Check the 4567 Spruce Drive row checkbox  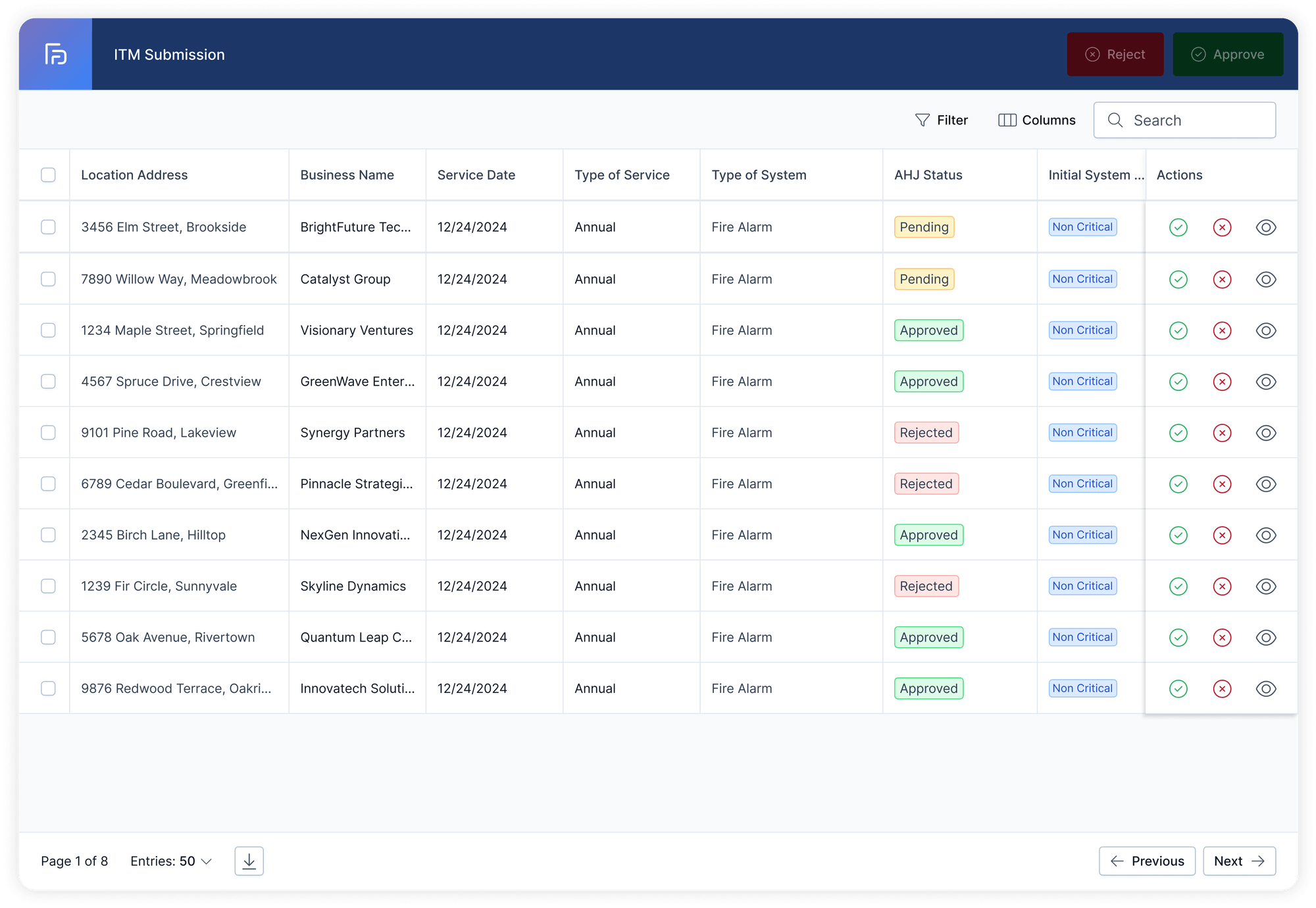coord(48,382)
